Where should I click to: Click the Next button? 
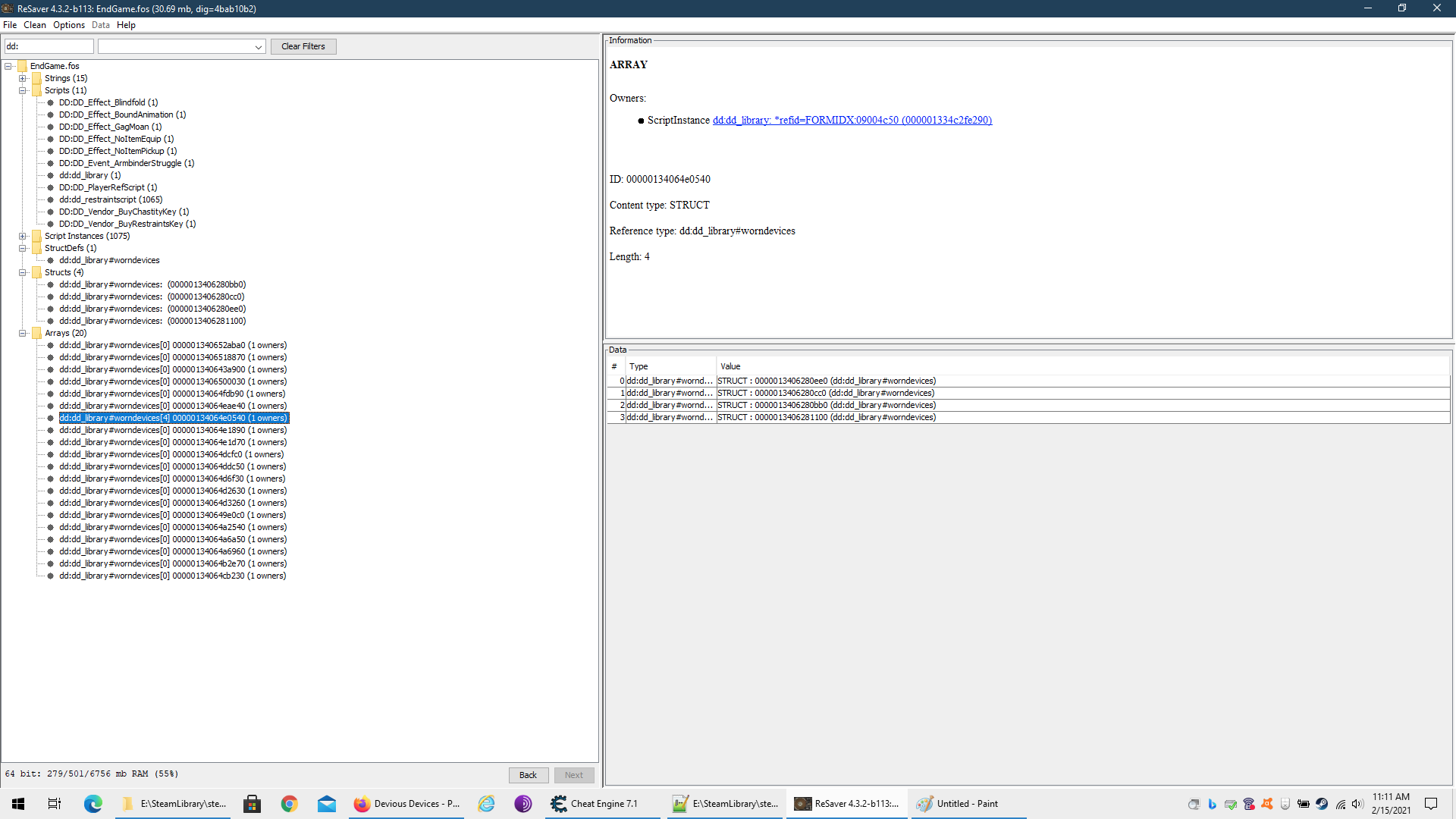pyautogui.click(x=574, y=775)
